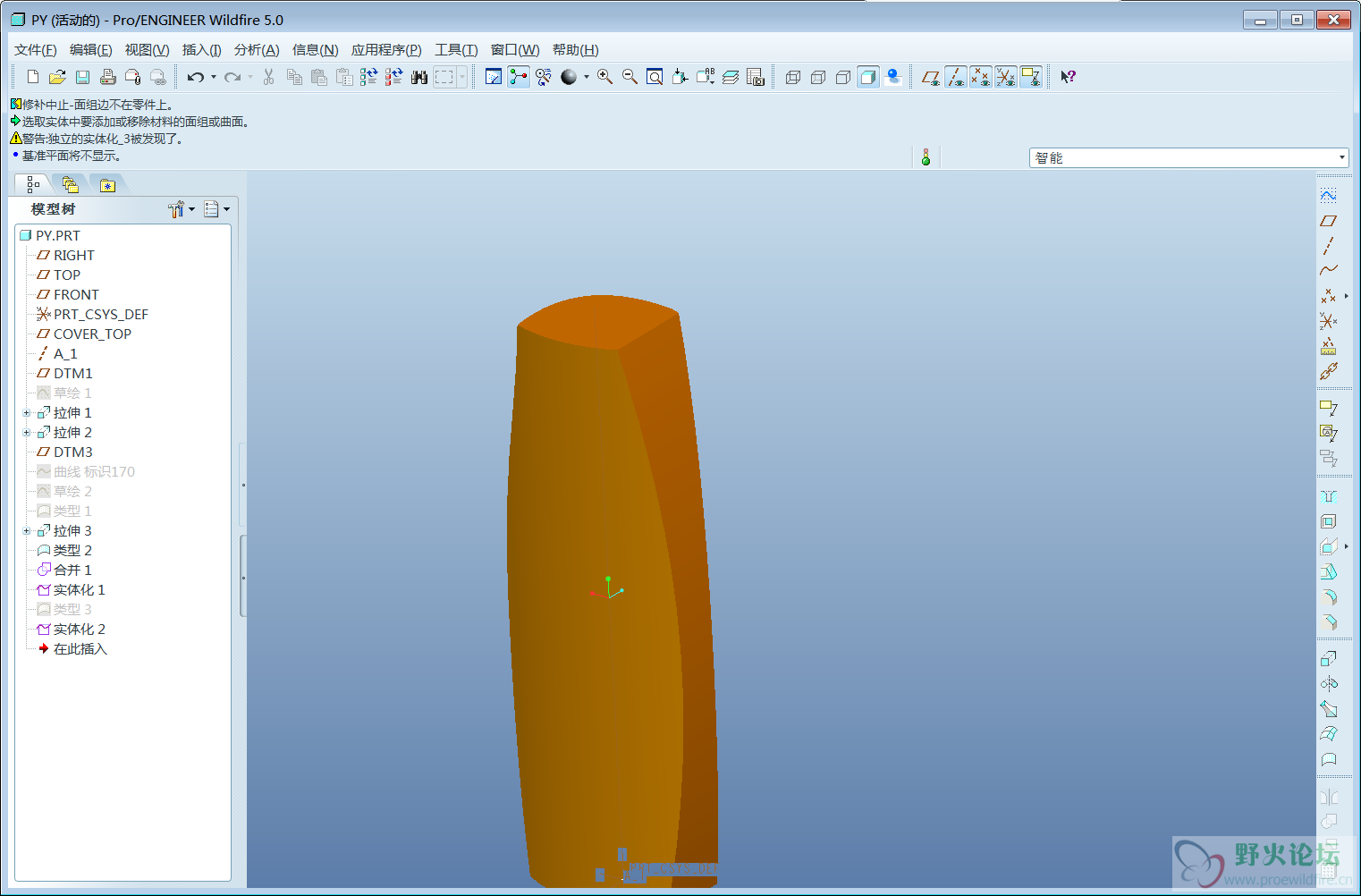Select the Datum Coordinate System tool
The height and width of the screenshot is (896, 1361).
point(1329,320)
